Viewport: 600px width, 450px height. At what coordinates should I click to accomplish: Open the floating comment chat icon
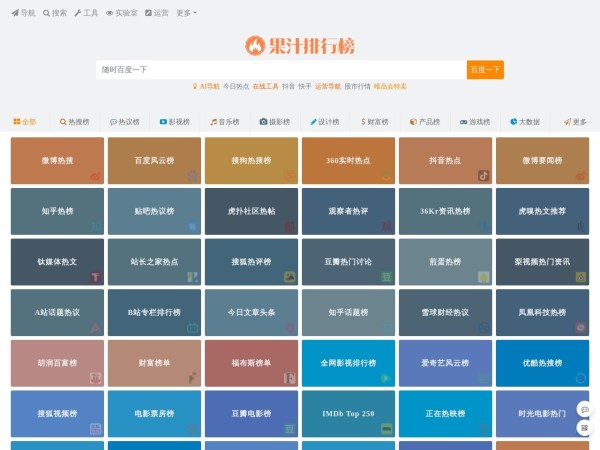tap(583, 410)
